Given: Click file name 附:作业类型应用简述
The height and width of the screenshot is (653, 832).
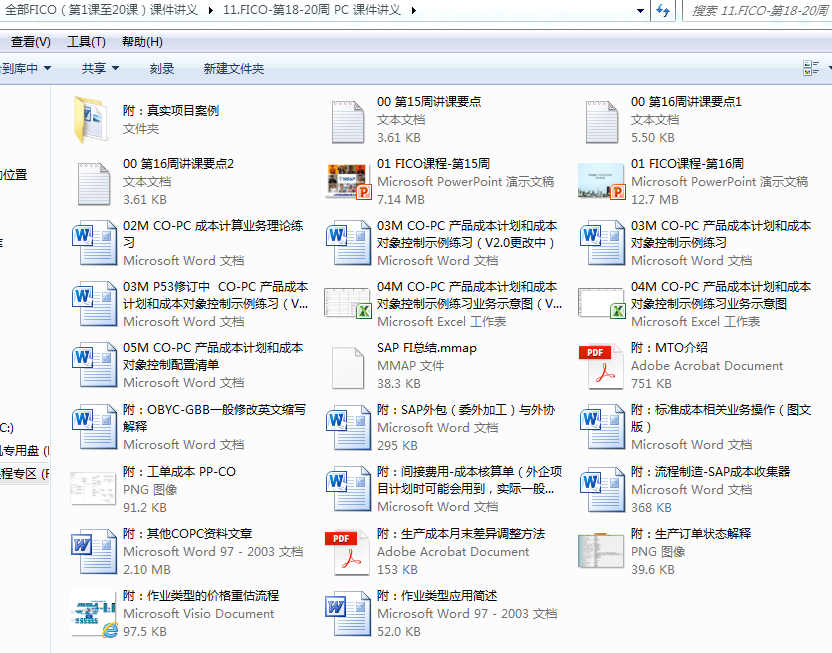Looking at the screenshot, I should click(x=437, y=596).
